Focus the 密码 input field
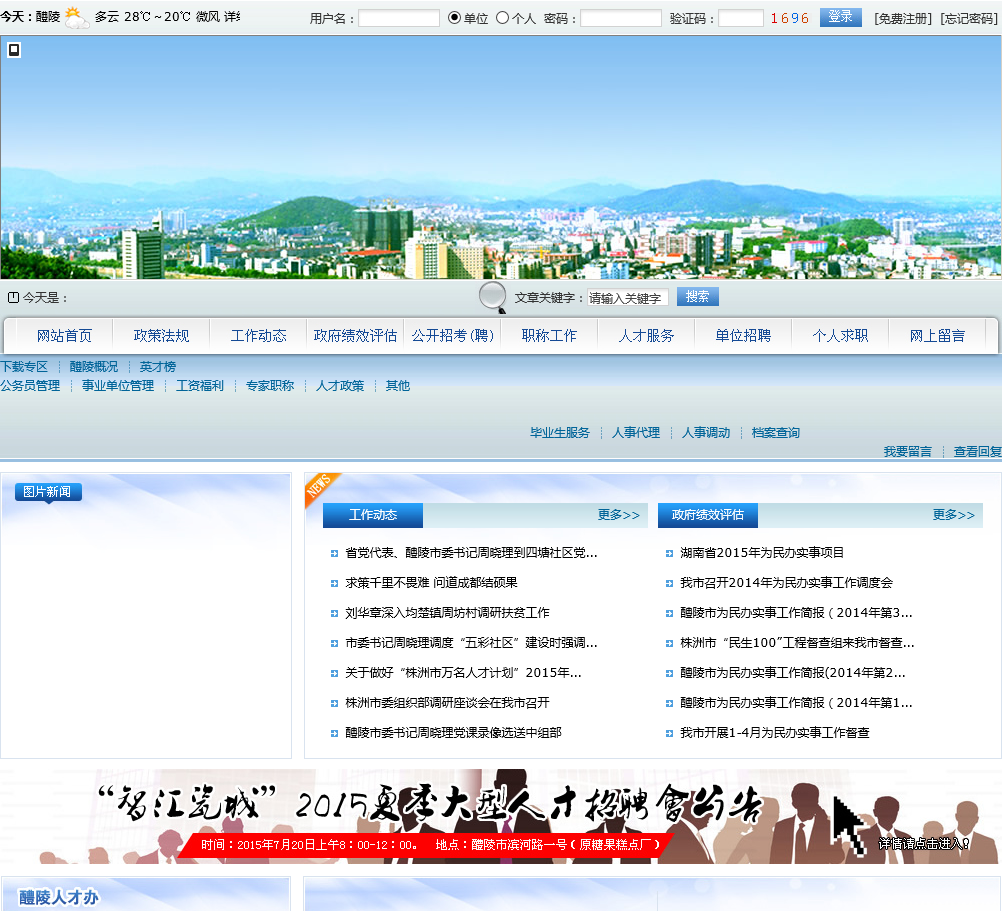The image size is (1002, 911). (620, 18)
